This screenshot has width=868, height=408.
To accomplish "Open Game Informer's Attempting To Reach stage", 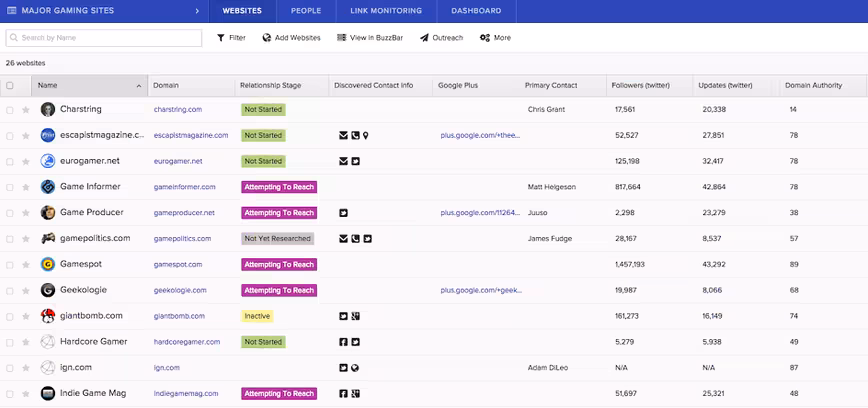I will 279,187.
